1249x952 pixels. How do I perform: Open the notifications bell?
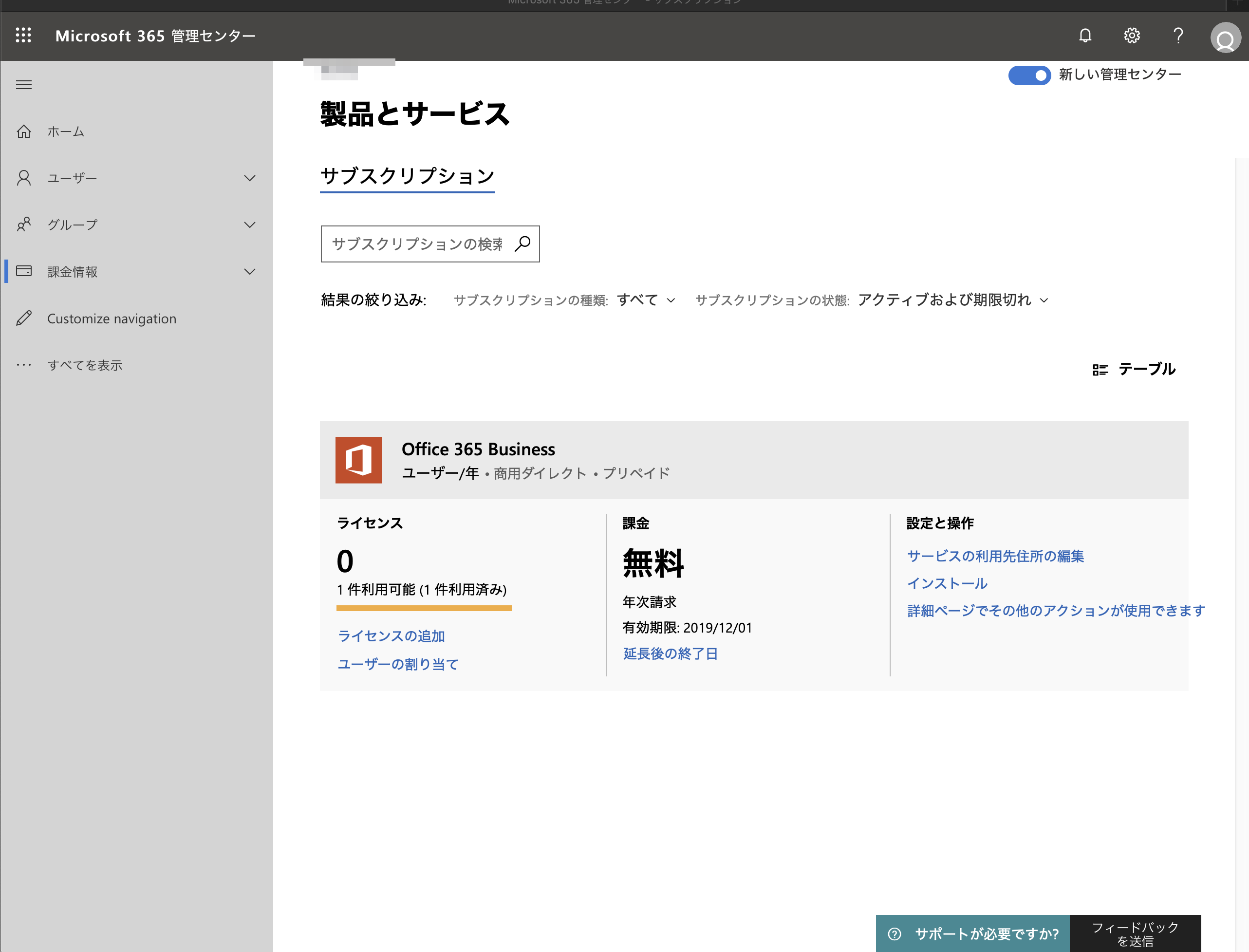coord(1085,36)
